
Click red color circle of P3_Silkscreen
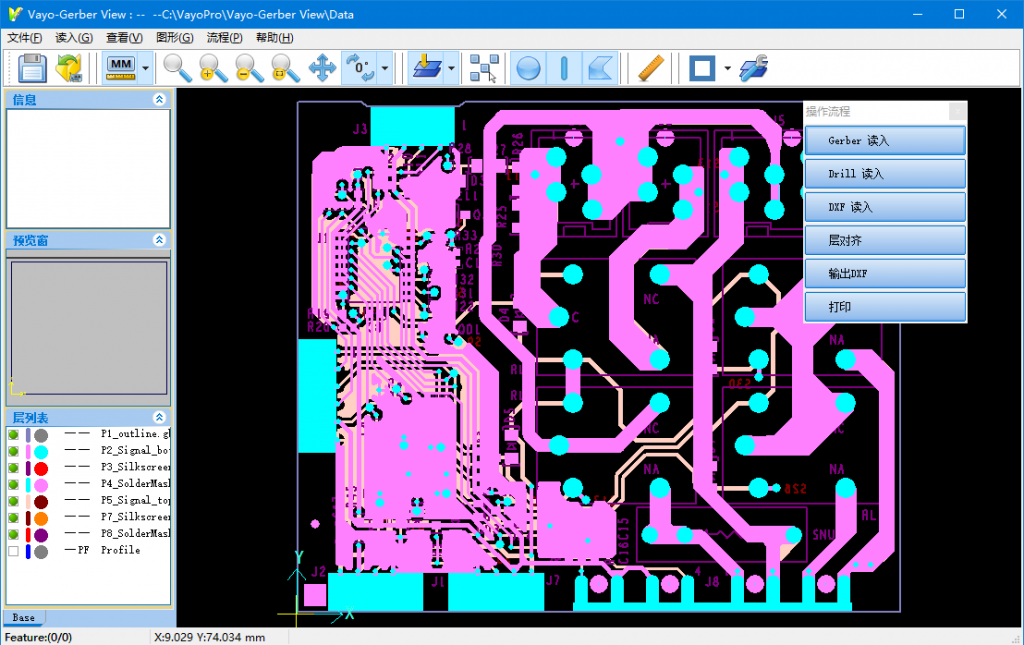41,469
